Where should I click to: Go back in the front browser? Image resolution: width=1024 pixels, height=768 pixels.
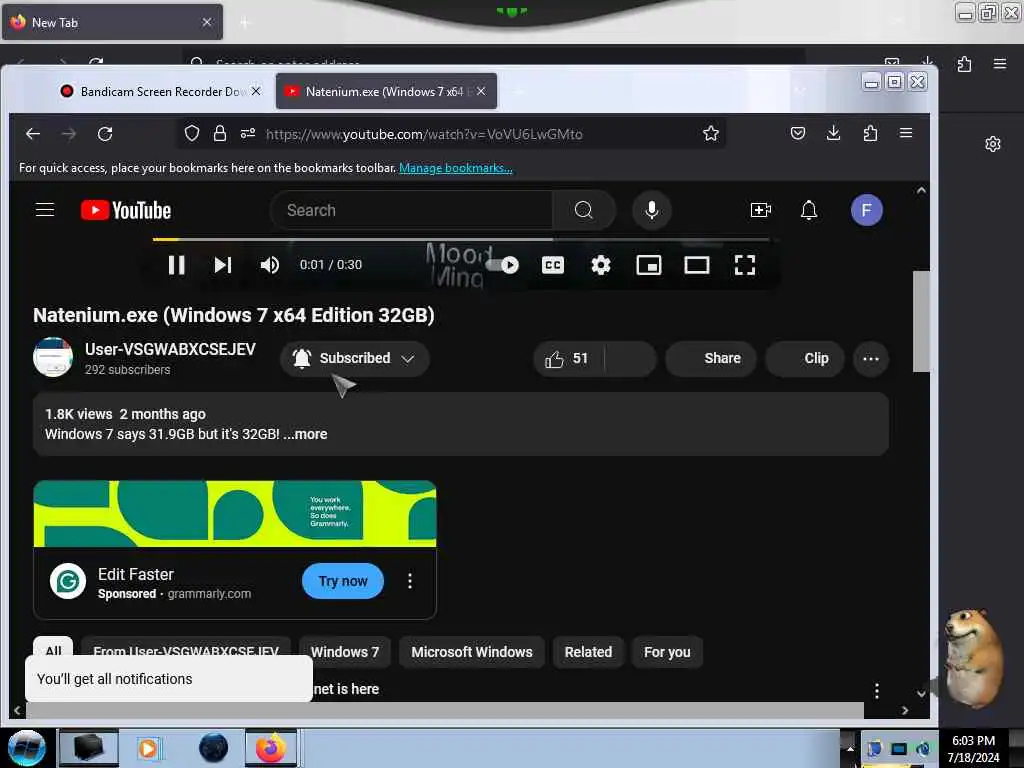(33, 134)
